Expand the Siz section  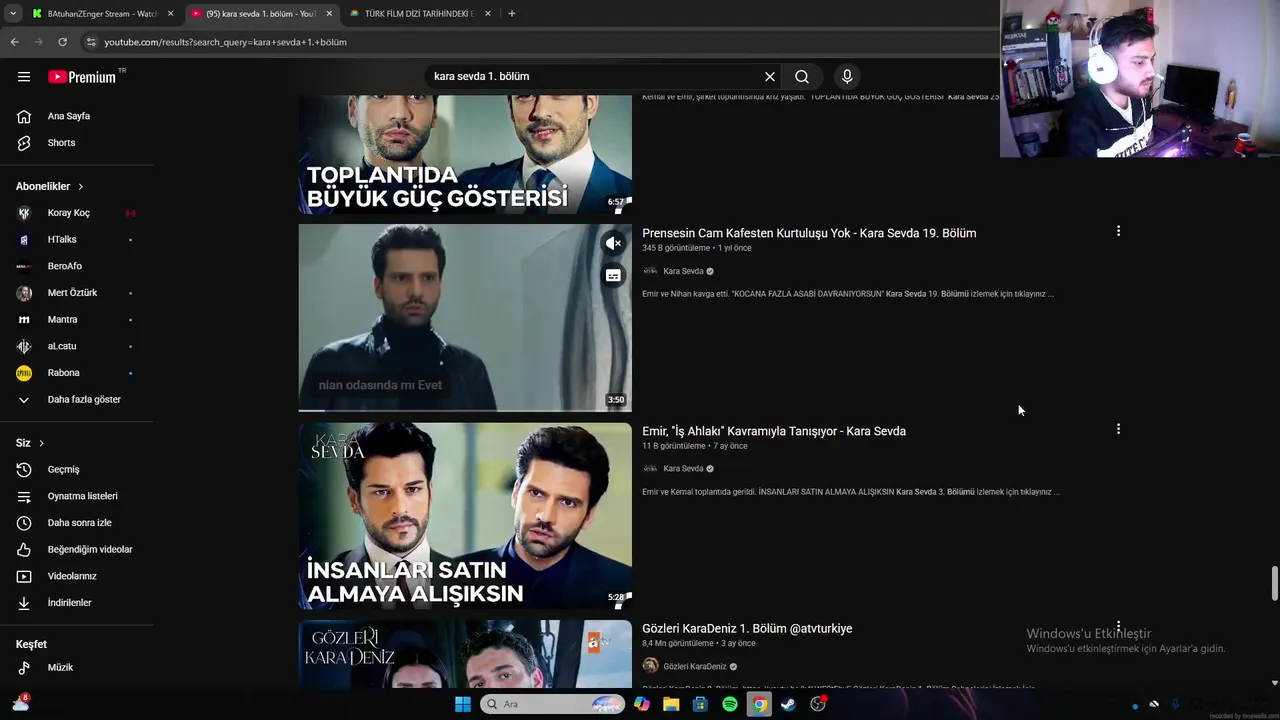click(x=30, y=443)
